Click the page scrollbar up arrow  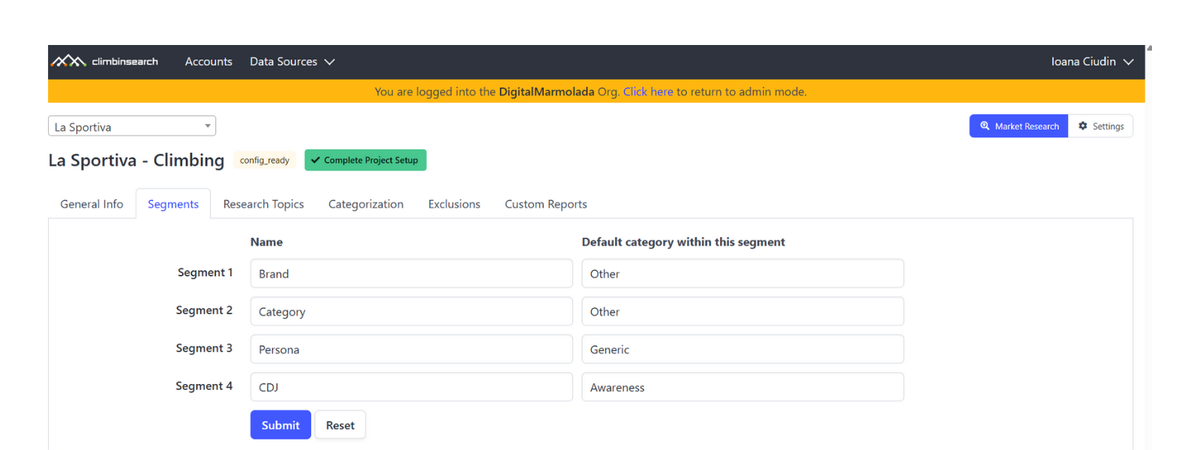pyautogui.click(x=1150, y=48)
